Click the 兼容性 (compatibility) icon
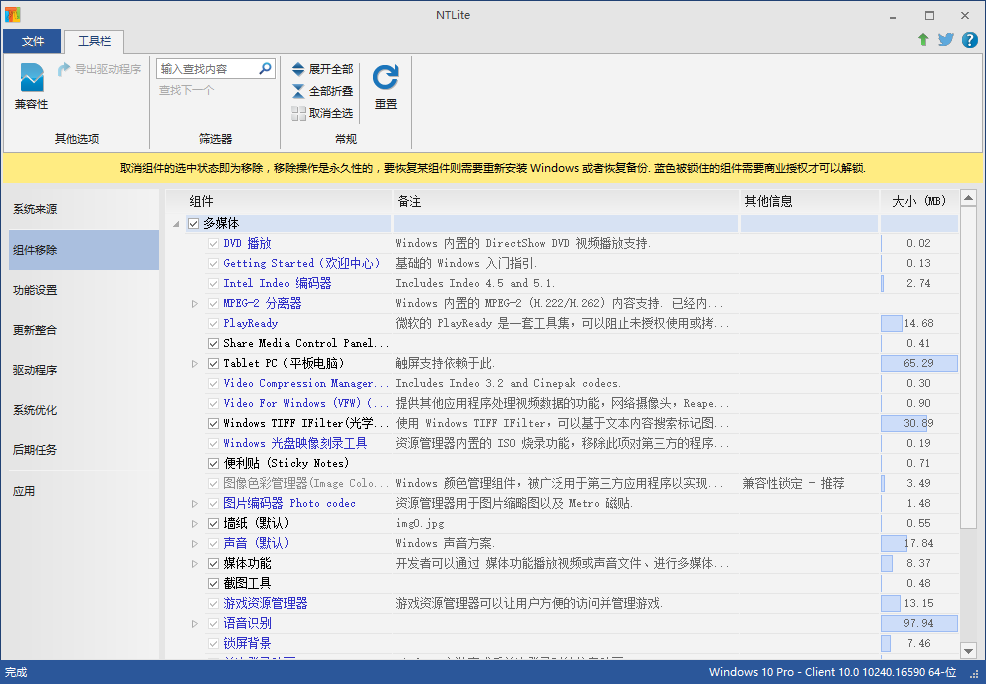986x684 pixels. (x=32, y=78)
